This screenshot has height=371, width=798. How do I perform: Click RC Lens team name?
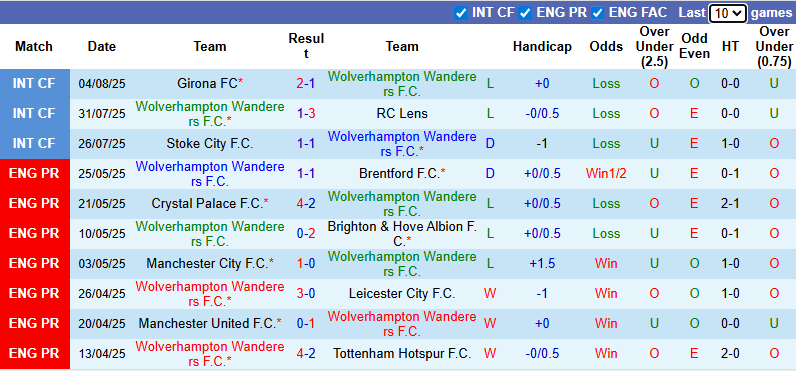tap(402, 113)
